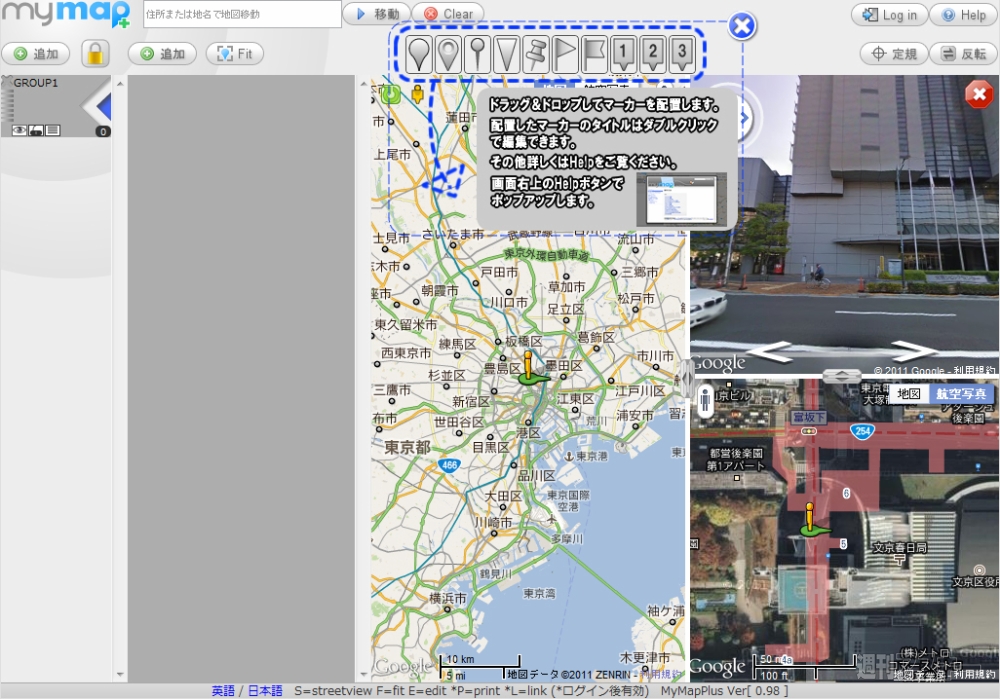The height and width of the screenshot is (699, 1000).
Task: Switch mini map to 地図 view
Action: [908, 394]
